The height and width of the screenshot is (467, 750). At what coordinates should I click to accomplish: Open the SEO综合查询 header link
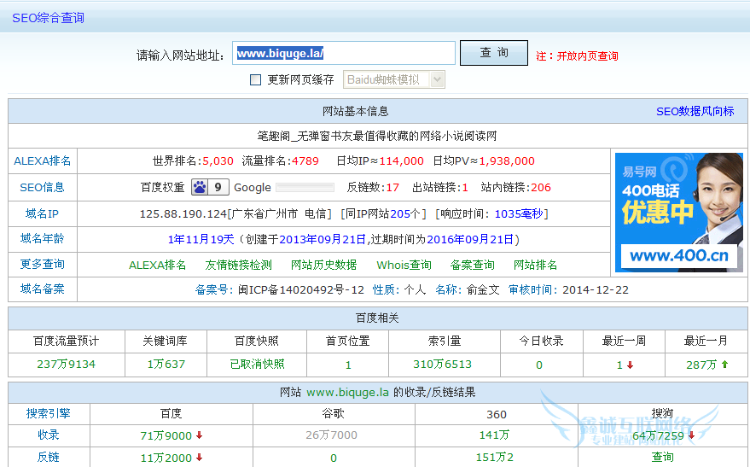[48, 18]
